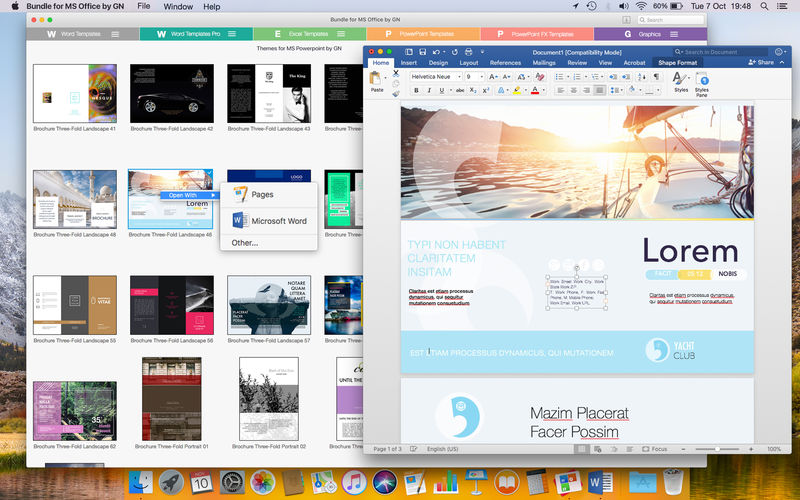
Task: Click the Cut scissors icon
Action: pos(395,73)
